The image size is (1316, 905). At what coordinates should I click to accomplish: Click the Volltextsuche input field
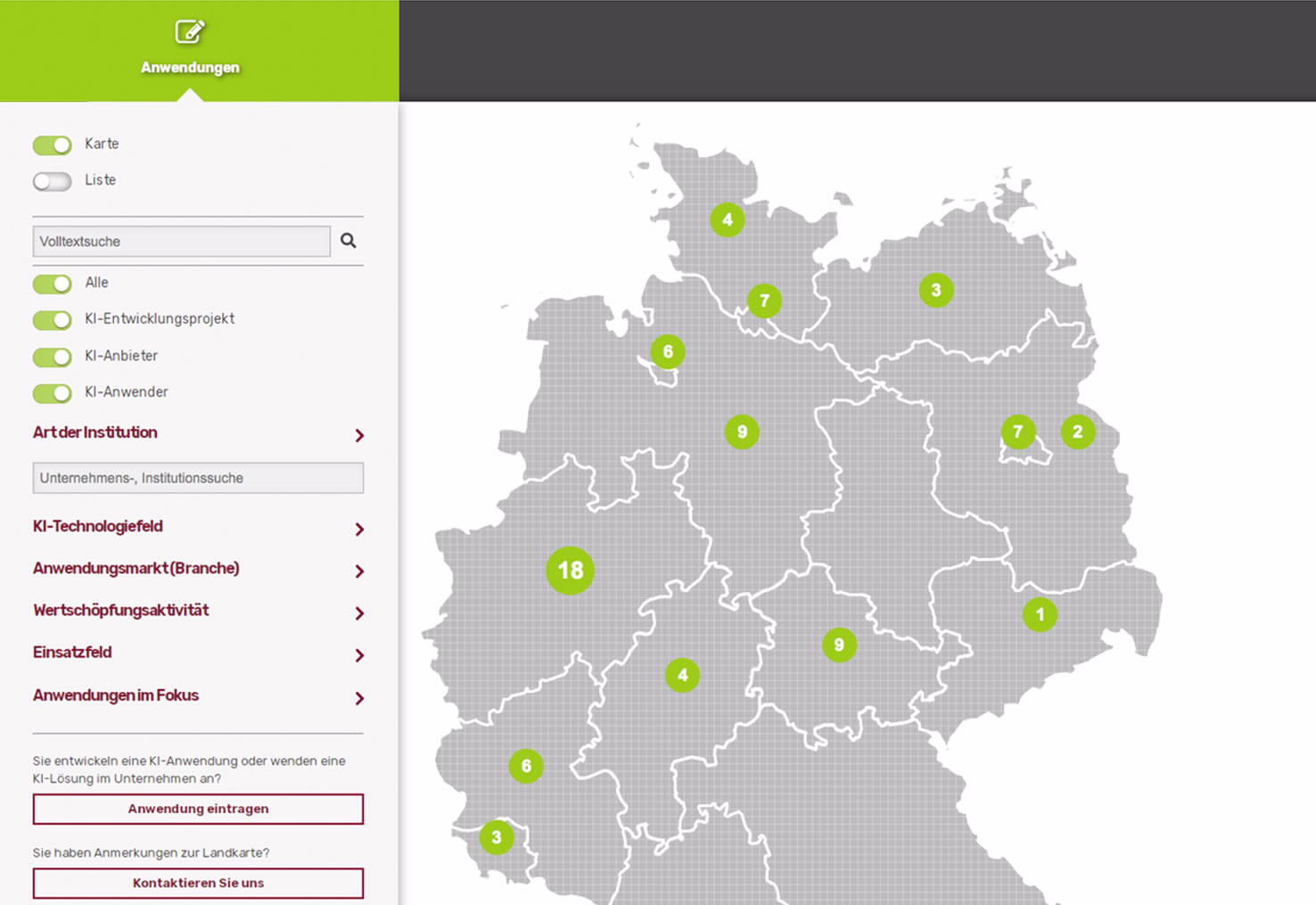click(x=181, y=242)
